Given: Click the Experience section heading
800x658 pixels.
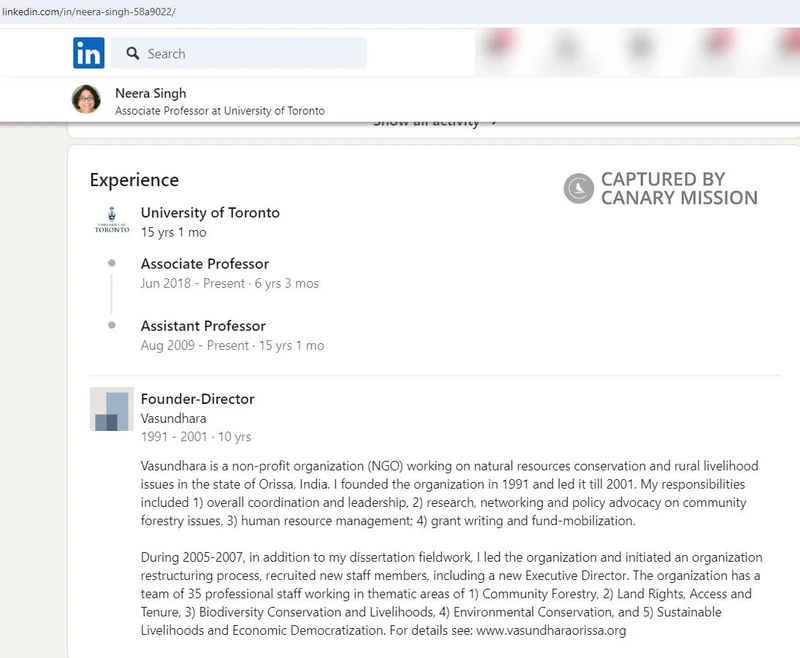Looking at the screenshot, I should pos(134,180).
